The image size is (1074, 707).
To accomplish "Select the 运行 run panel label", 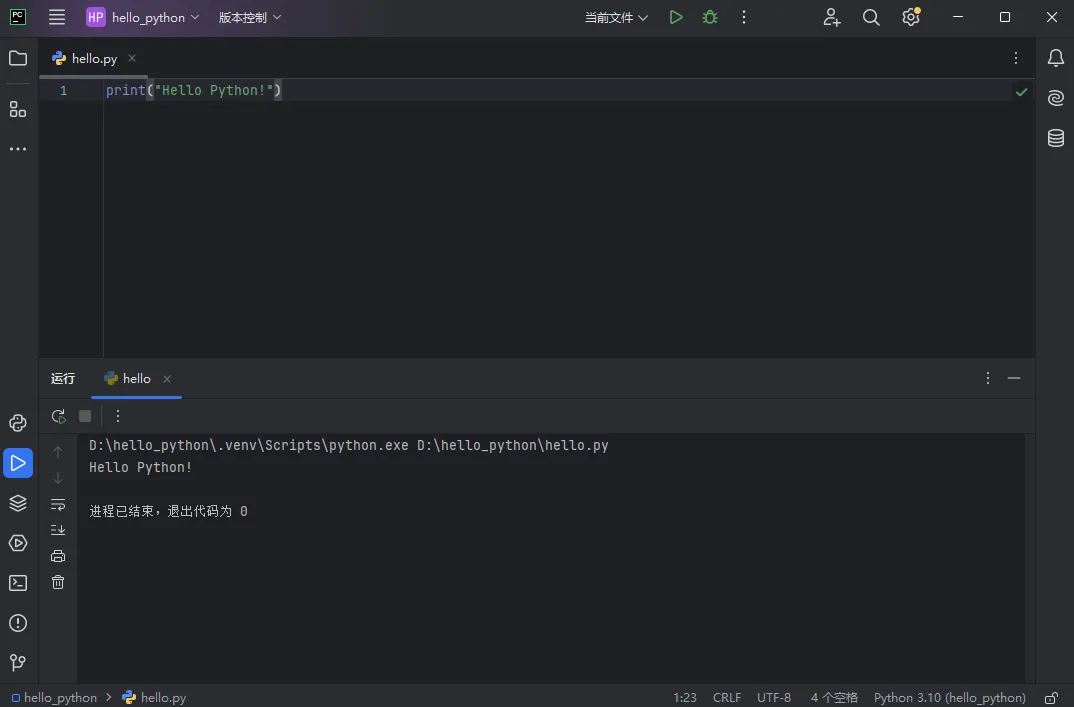I will tap(63, 379).
